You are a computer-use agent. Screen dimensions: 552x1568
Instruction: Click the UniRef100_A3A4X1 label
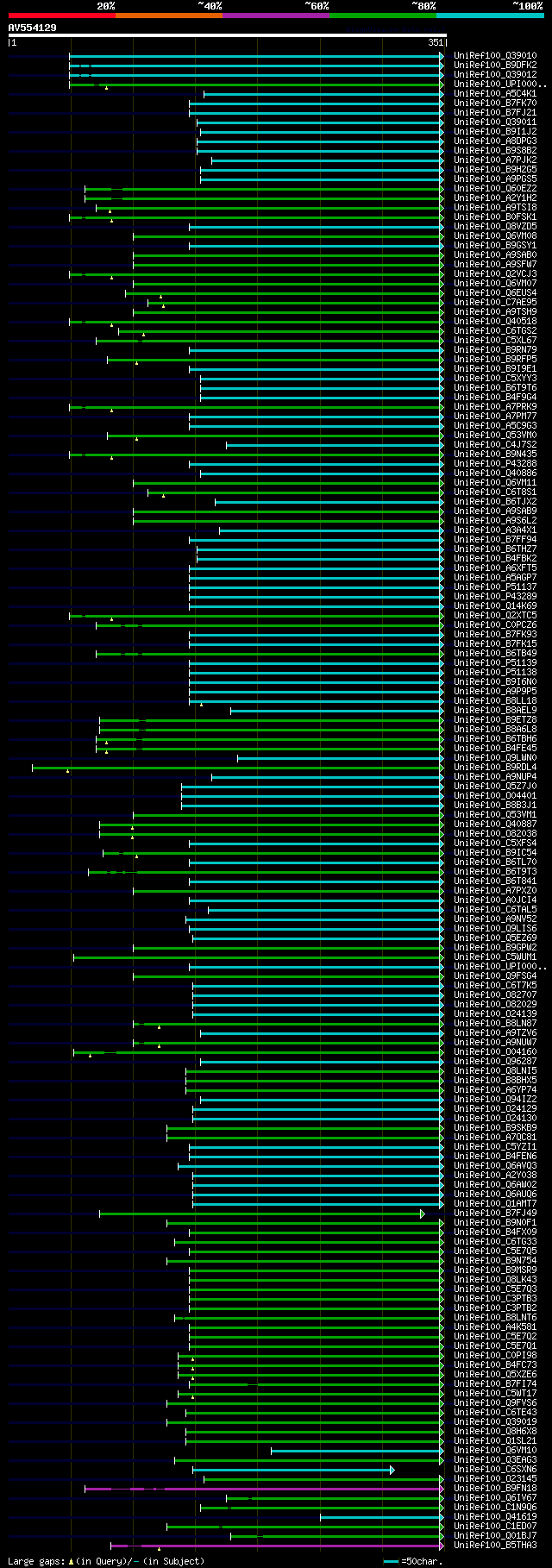495,530
